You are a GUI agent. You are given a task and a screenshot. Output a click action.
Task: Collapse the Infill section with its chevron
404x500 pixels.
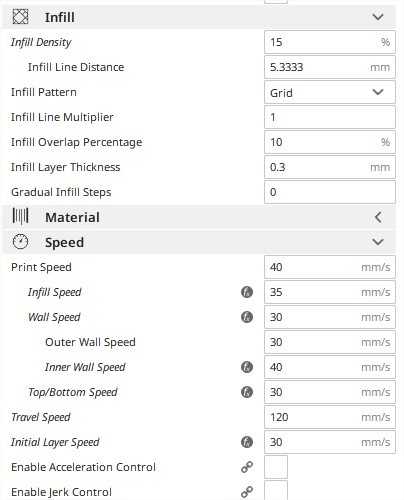[x=378, y=17]
